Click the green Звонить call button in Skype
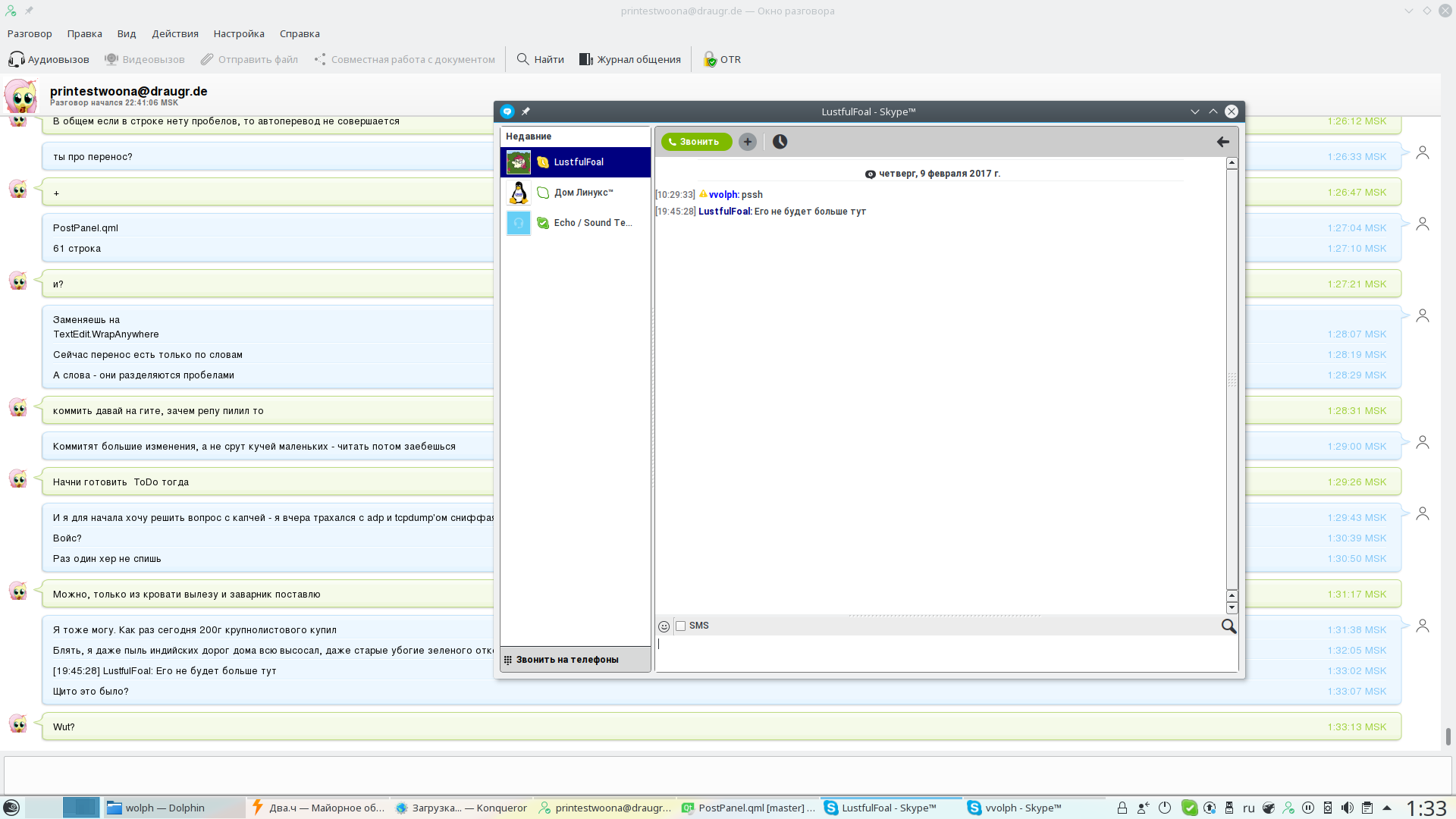This screenshot has height=819, width=1456. click(696, 142)
